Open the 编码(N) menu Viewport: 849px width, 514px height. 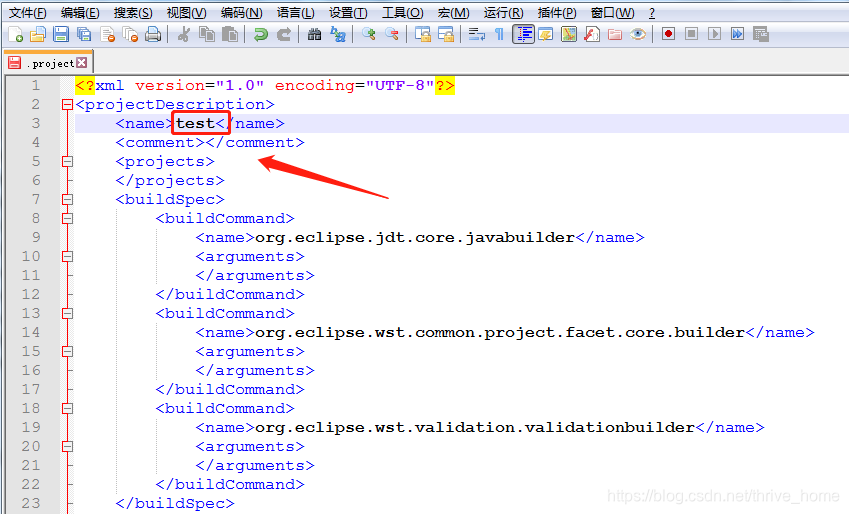[241, 12]
